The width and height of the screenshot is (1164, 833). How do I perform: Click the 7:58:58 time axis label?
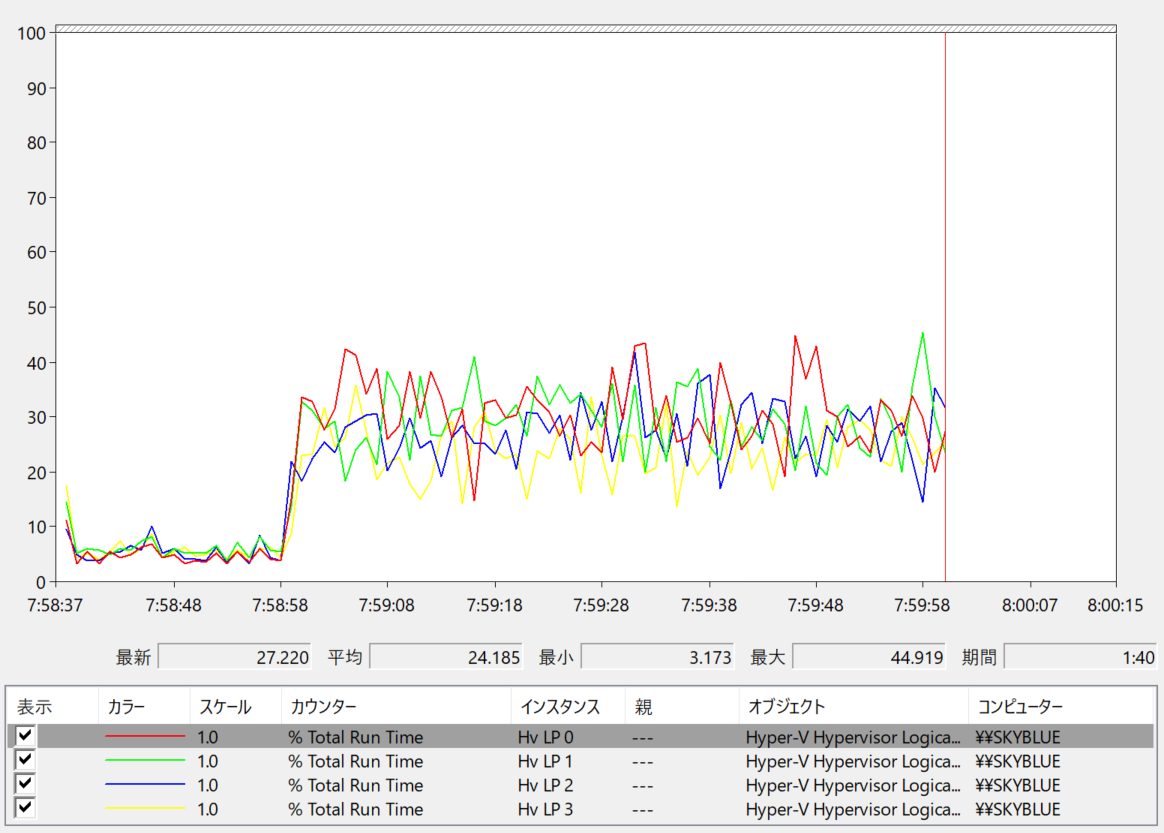tap(280, 605)
